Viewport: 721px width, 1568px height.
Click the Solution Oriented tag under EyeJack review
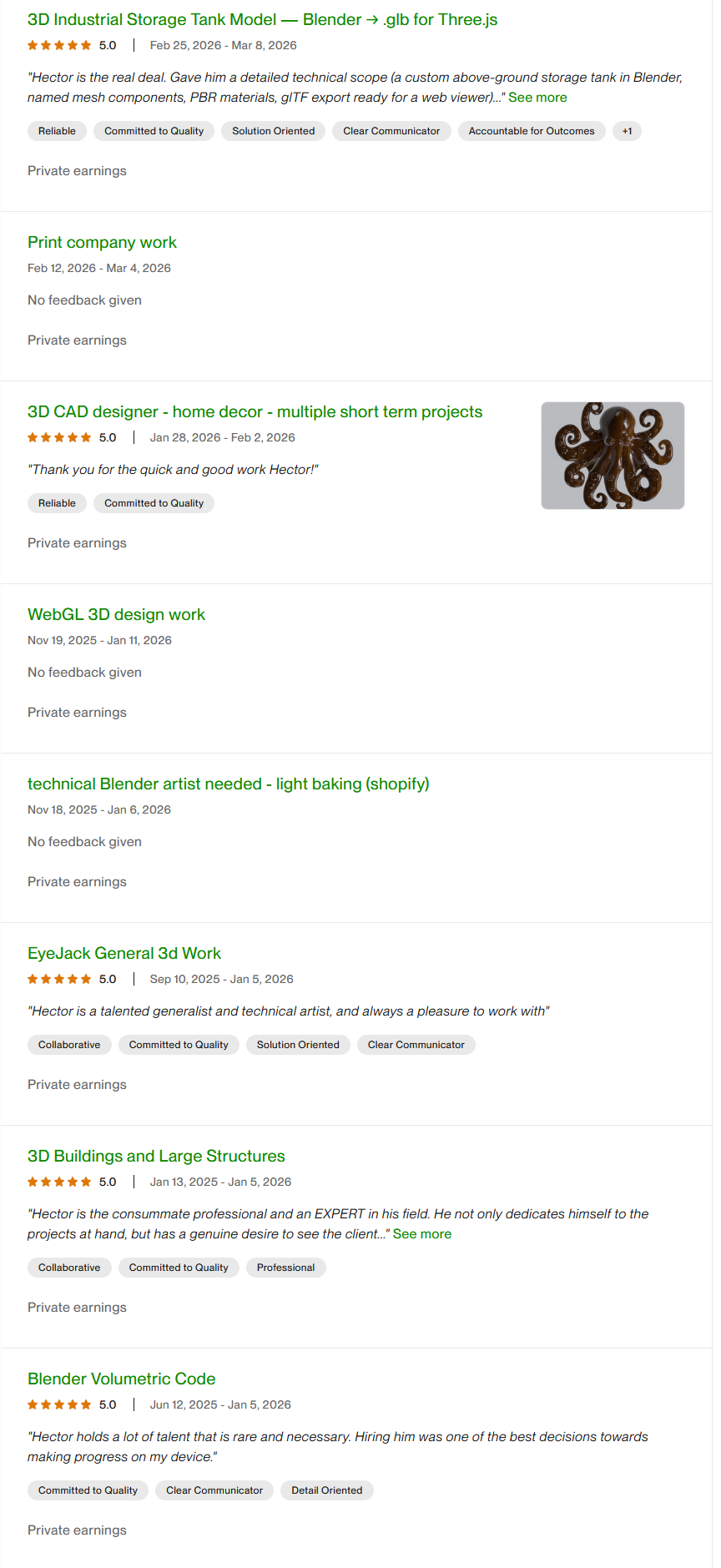pyautogui.click(x=298, y=1045)
